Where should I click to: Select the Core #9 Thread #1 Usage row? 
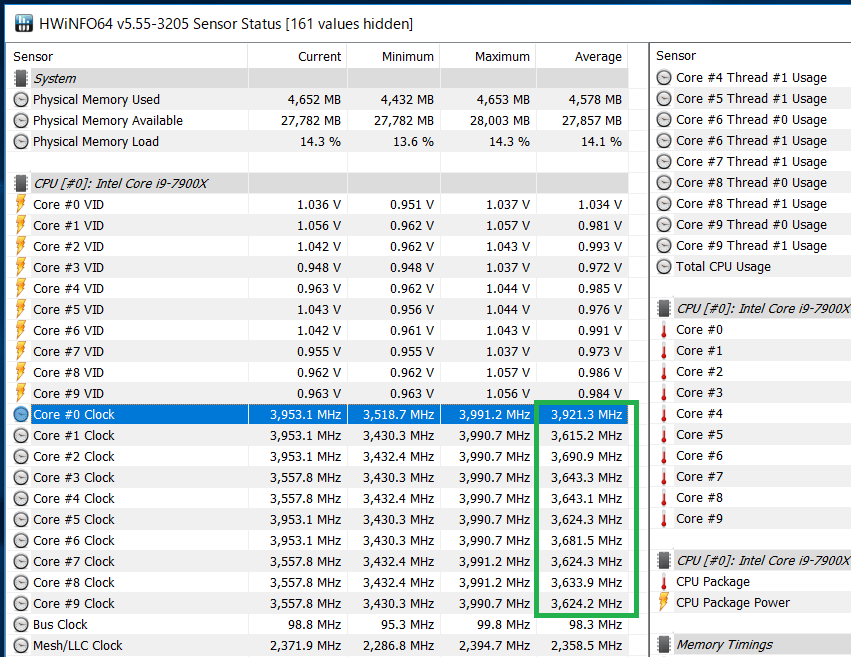tap(752, 246)
